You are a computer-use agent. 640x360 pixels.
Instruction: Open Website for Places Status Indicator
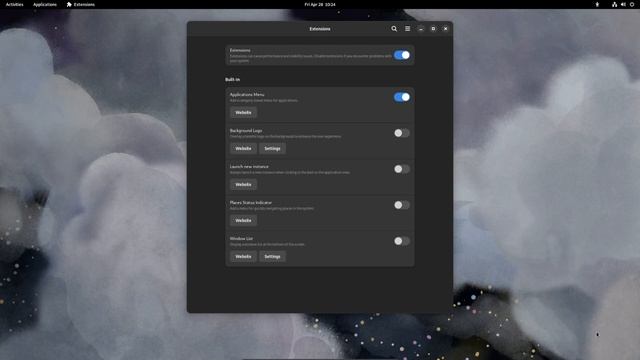click(x=243, y=220)
